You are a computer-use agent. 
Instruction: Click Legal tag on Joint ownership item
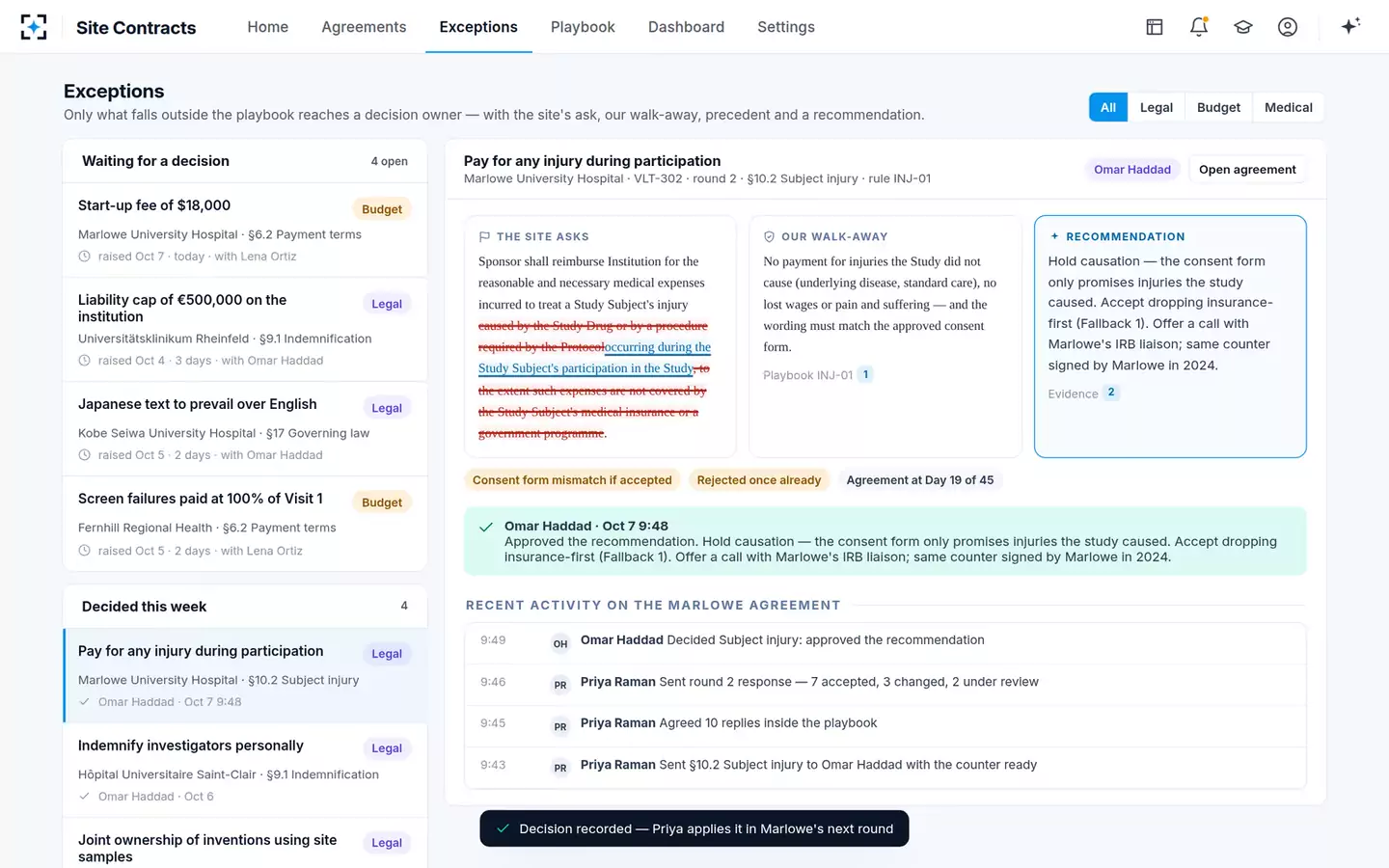(387, 843)
